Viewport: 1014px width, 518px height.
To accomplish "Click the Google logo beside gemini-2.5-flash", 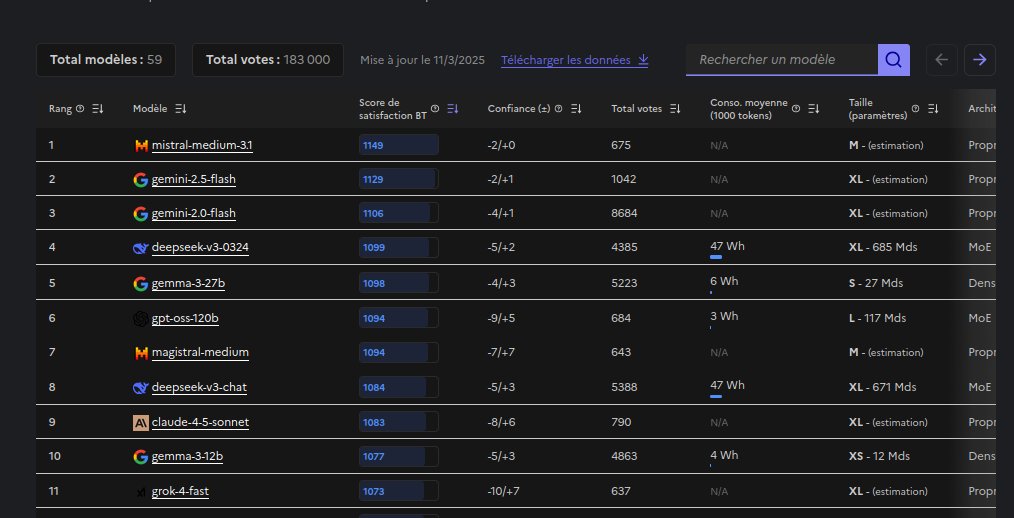I will [141, 180].
